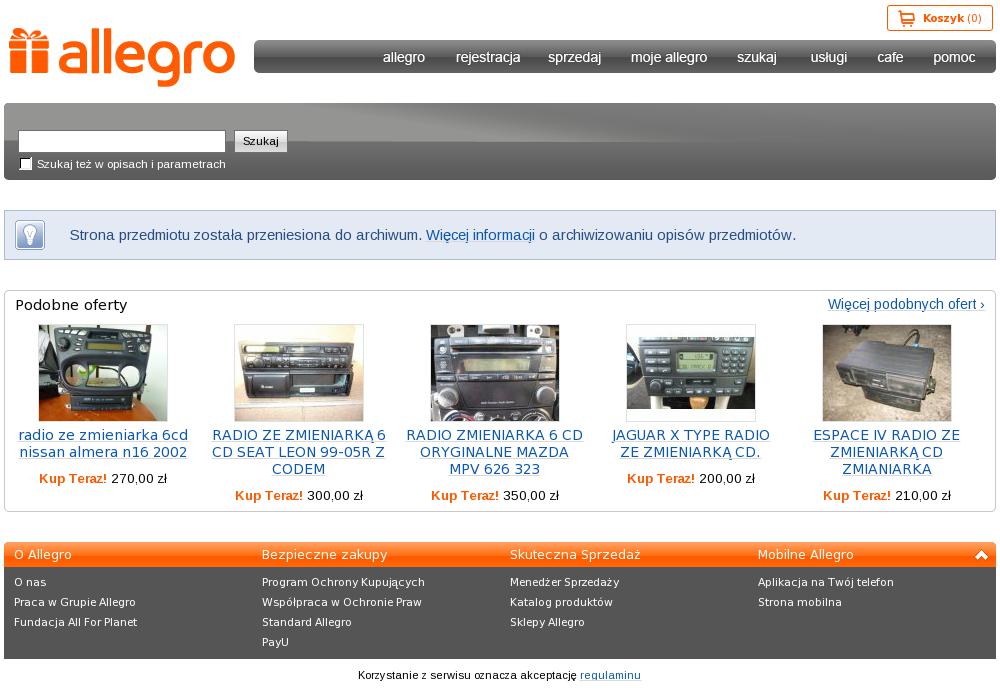Viewport: 1000px width, 695px height.
Task: Open the 'rejestracja' menu item
Action: 488,57
